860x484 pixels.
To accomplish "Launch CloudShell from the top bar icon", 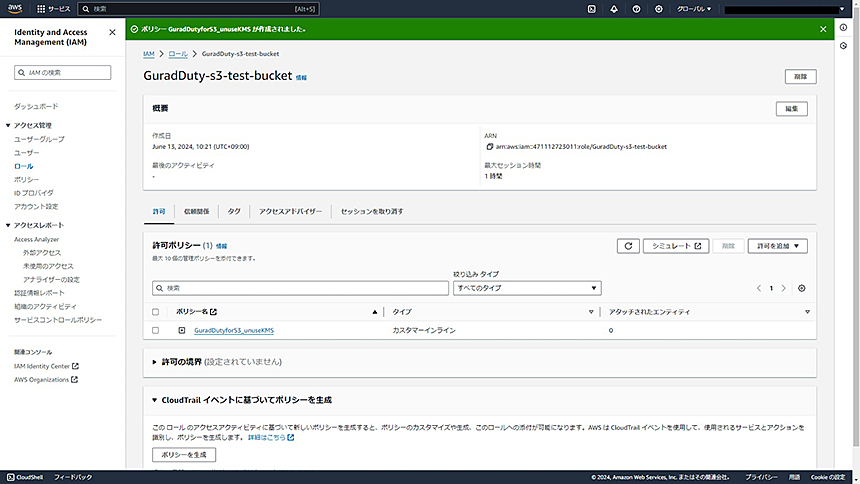I will click(x=591, y=9).
